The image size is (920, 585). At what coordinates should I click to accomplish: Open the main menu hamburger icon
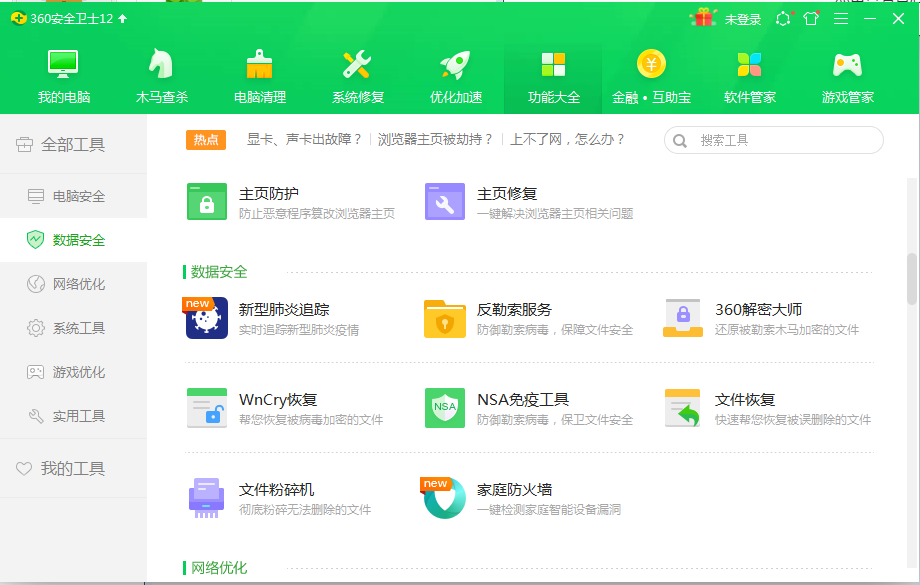tap(841, 19)
